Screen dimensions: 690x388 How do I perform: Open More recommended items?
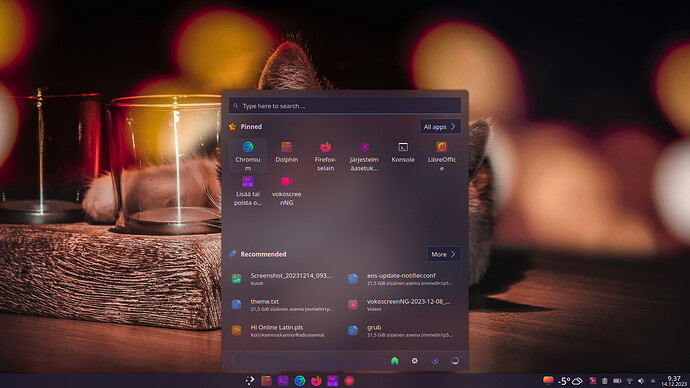tap(444, 254)
